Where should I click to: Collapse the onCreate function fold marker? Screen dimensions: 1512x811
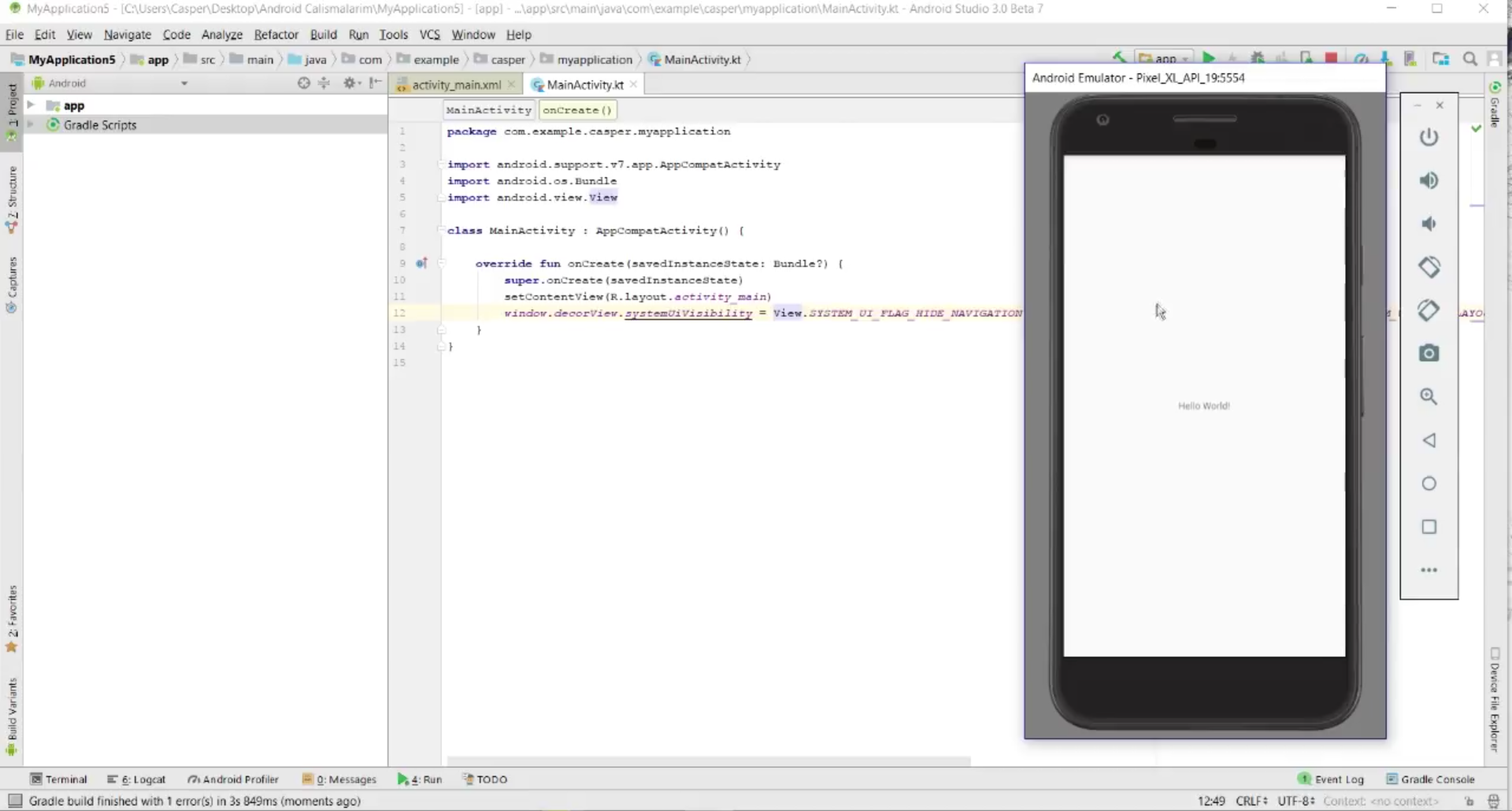pyautogui.click(x=441, y=263)
